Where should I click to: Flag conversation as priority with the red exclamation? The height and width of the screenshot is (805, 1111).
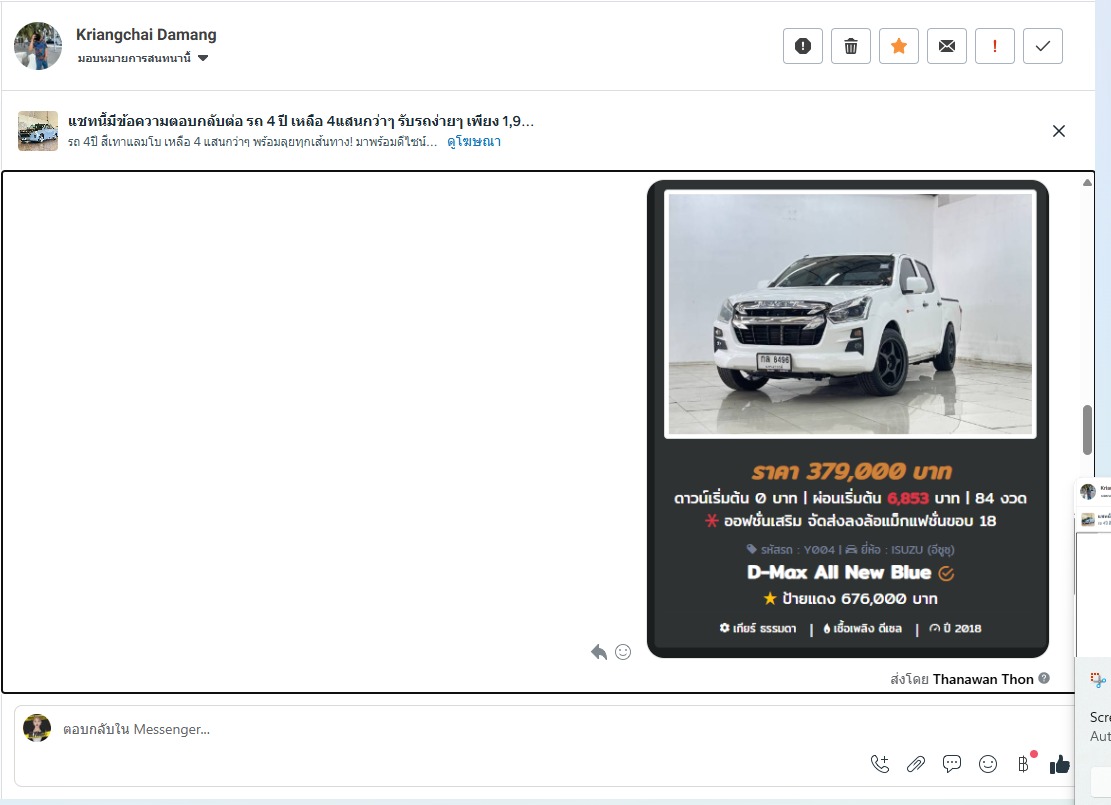[x=995, y=46]
